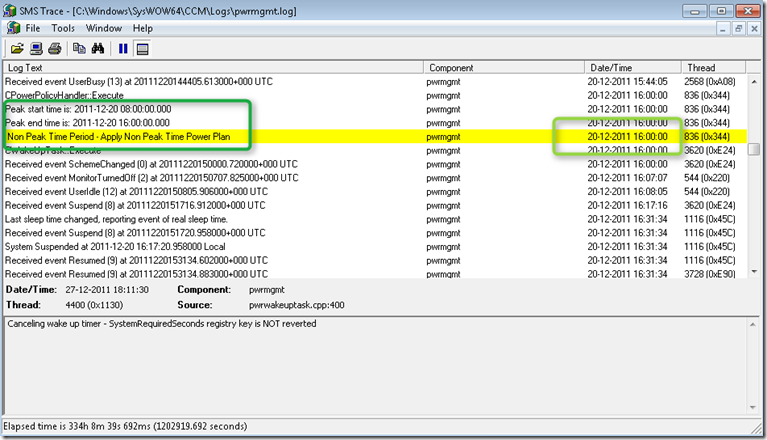The width and height of the screenshot is (767, 440).
Task: Click the 20-12-2011 15:44:05 date cell
Action: 628,82
